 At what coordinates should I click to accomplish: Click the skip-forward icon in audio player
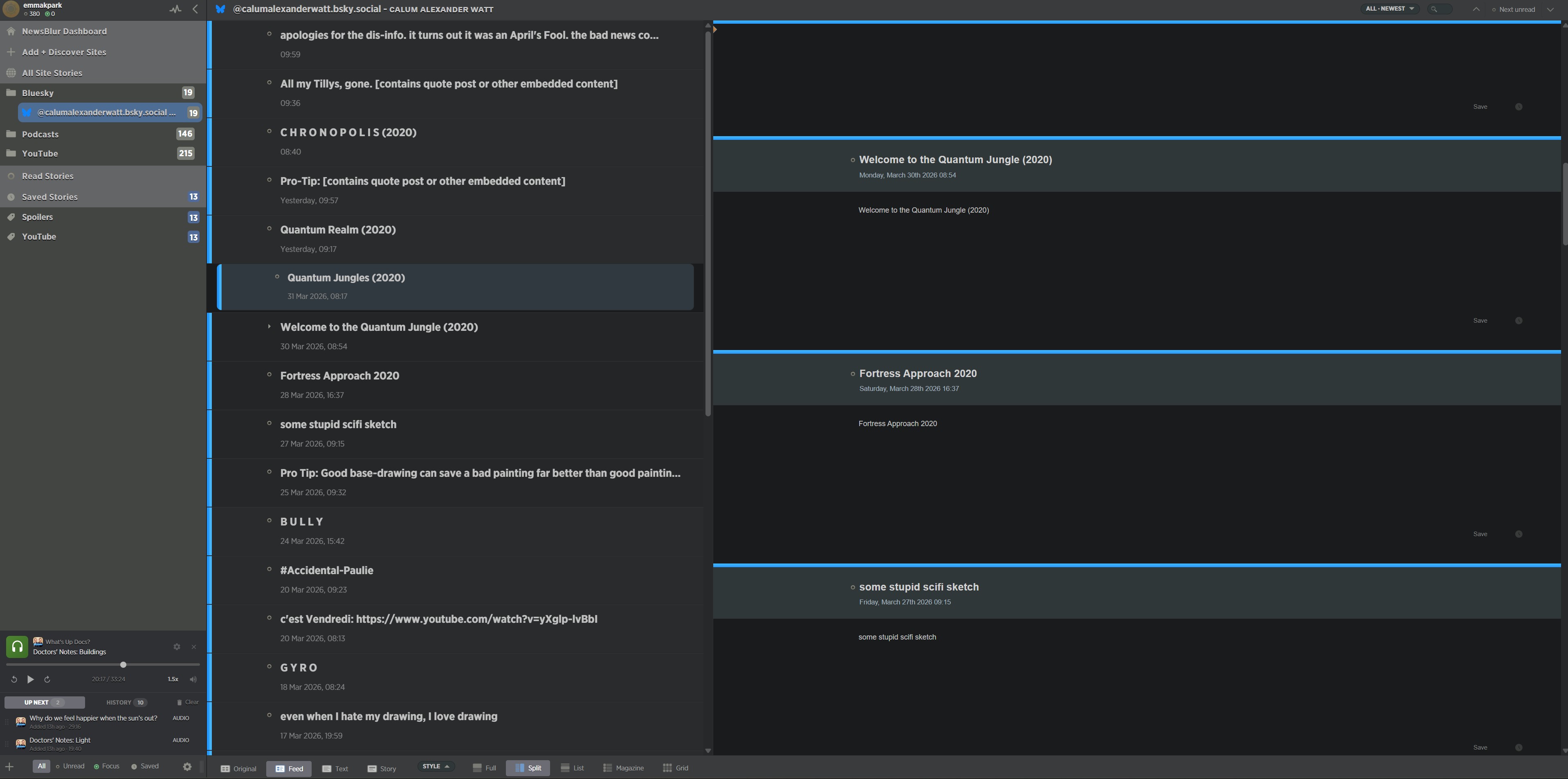tap(47, 679)
